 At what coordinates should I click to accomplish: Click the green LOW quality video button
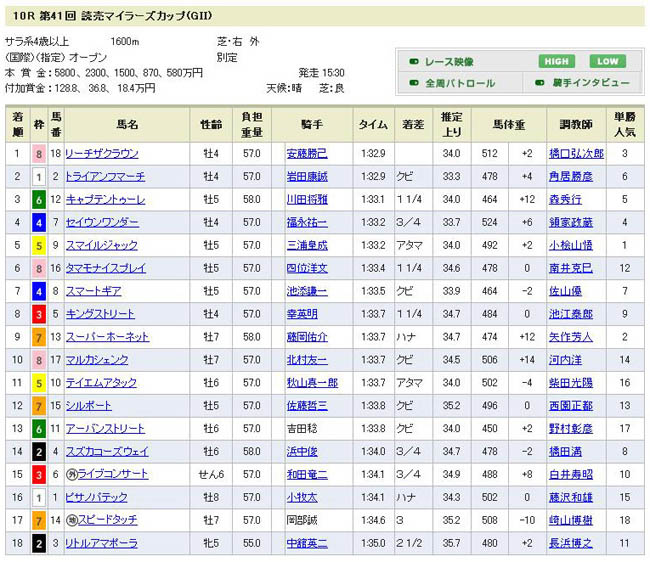pos(607,61)
